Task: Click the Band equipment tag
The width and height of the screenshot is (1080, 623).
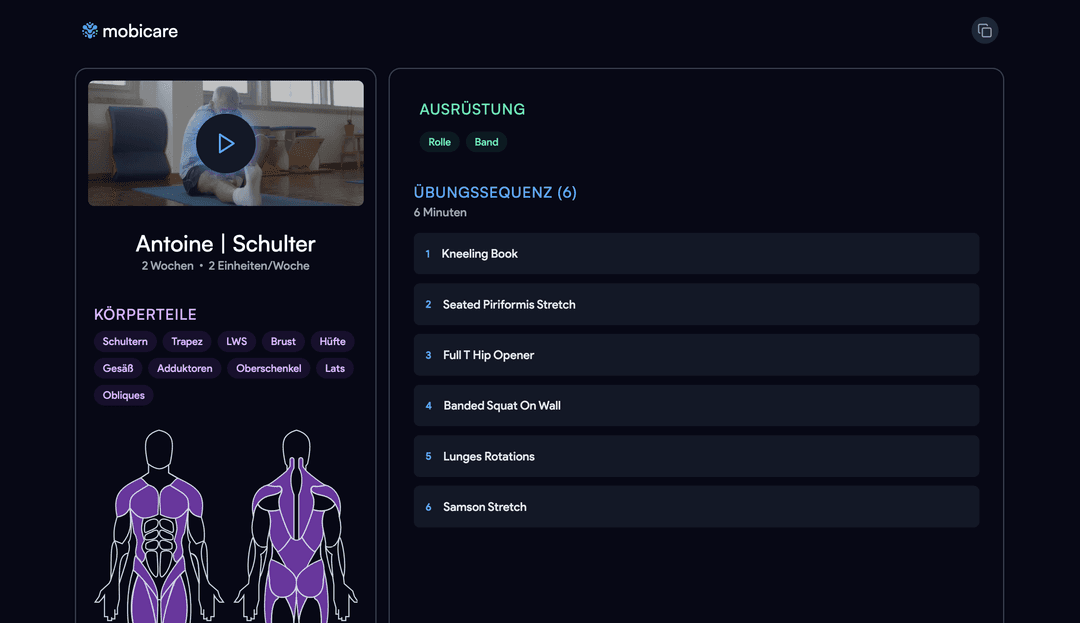Action: pos(486,142)
